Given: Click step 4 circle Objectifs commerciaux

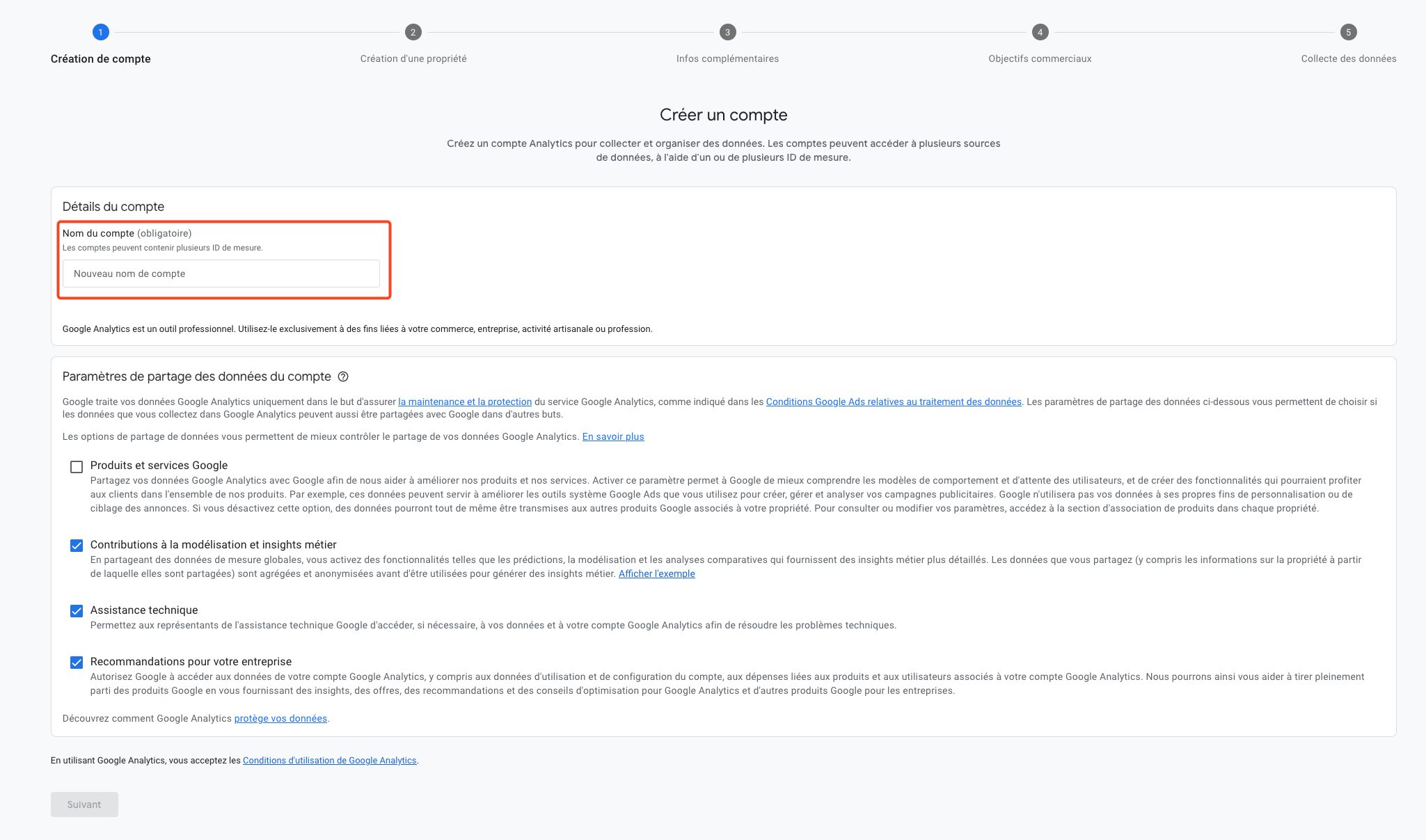Looking at the screenshot, I should click(x=1040, y=32).
